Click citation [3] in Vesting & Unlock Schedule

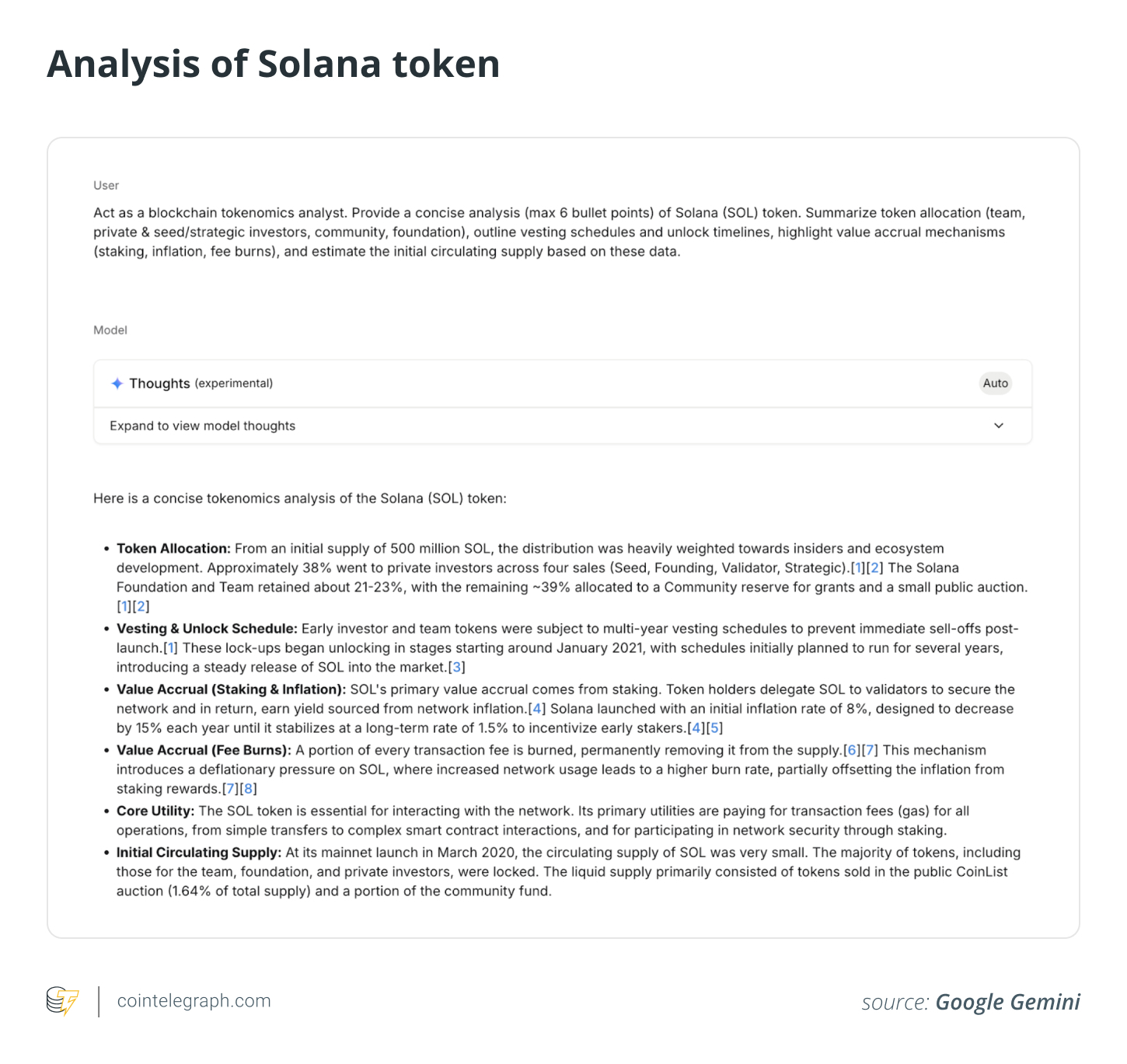pyautogui.click(x=456, y=666)
